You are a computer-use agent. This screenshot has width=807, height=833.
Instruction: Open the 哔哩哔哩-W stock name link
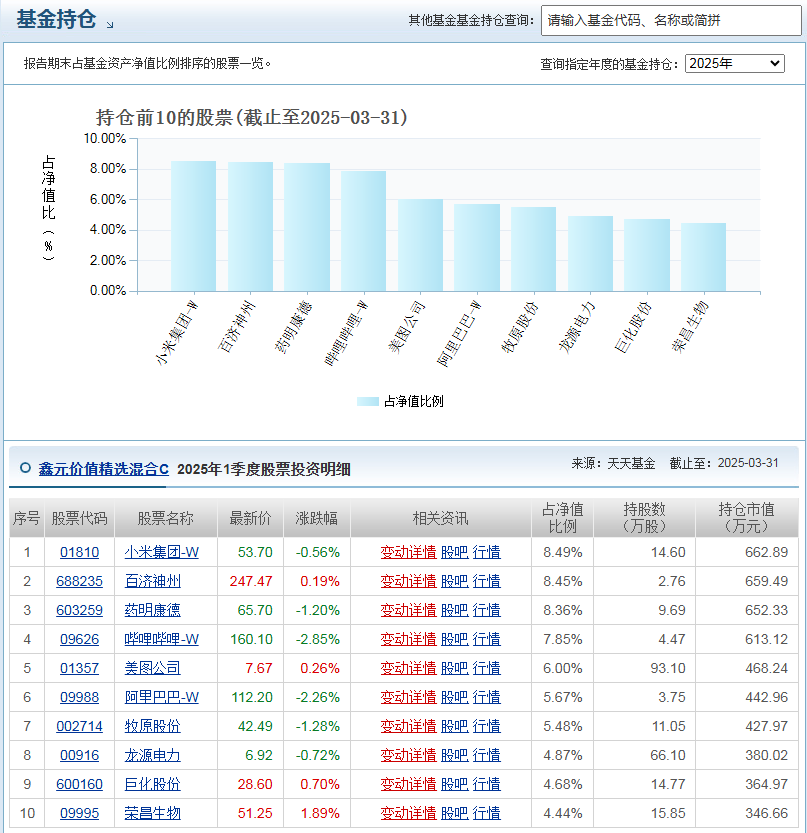(162, 639)
